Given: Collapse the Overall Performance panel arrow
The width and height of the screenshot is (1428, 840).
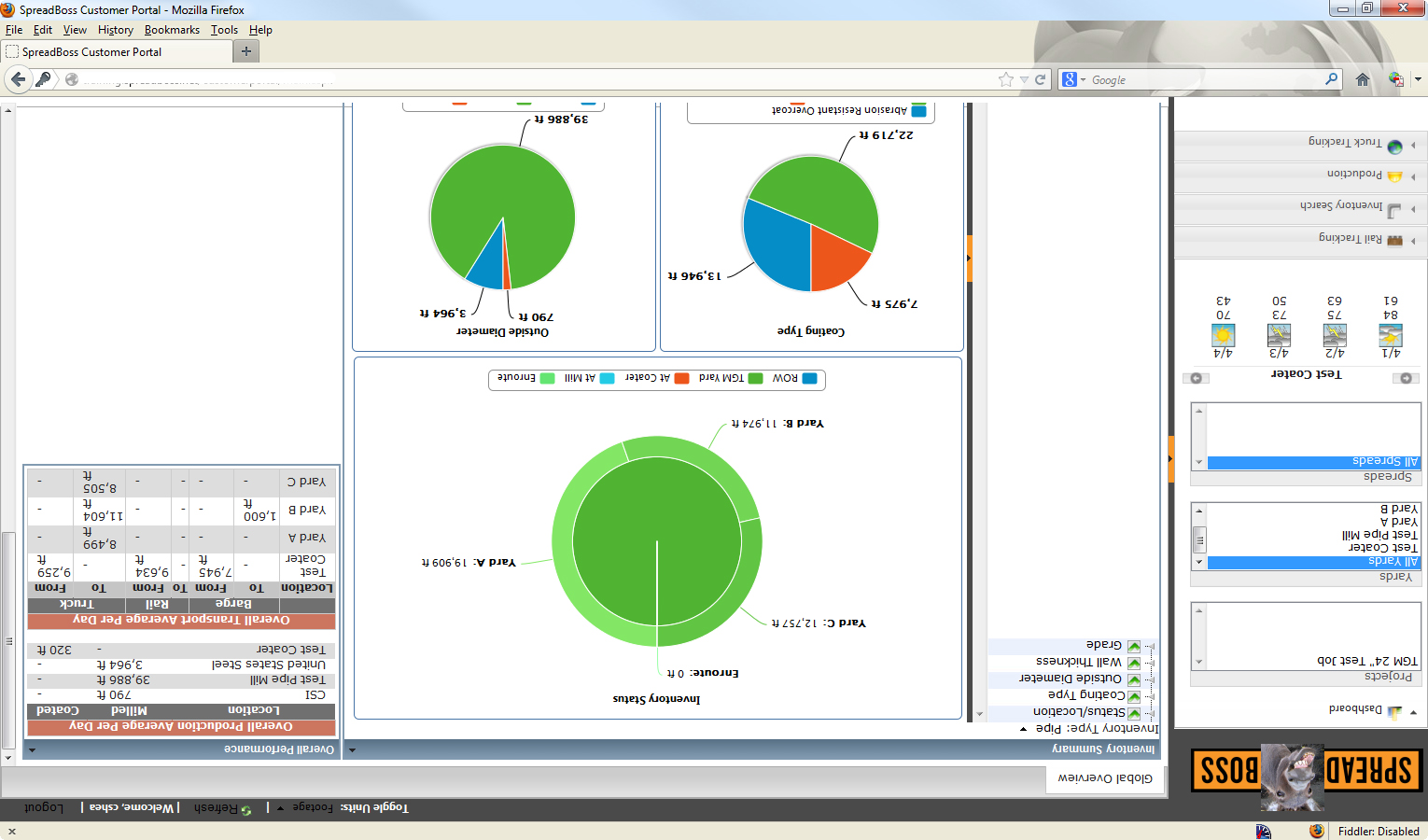Looking at the screenshot, I should pyautogui.click(x=32, y=749).
